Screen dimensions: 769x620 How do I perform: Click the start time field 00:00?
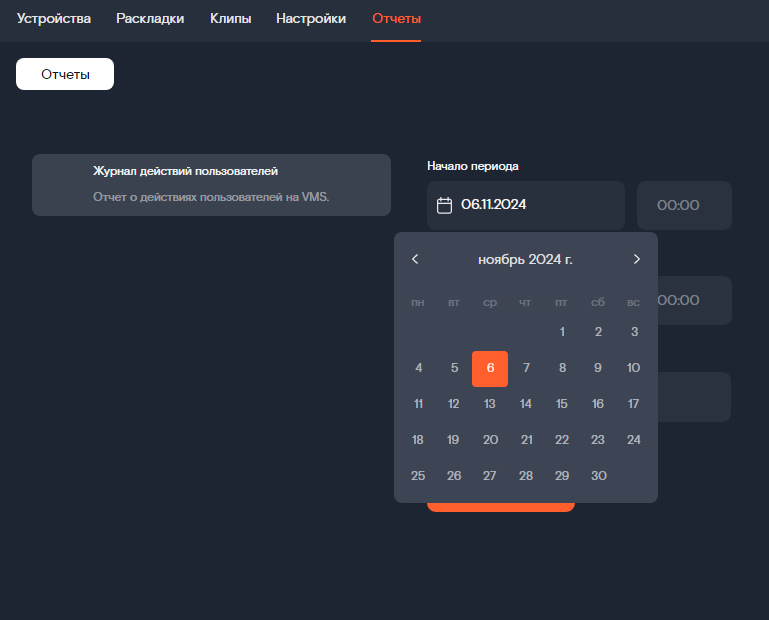coord(684,205)
